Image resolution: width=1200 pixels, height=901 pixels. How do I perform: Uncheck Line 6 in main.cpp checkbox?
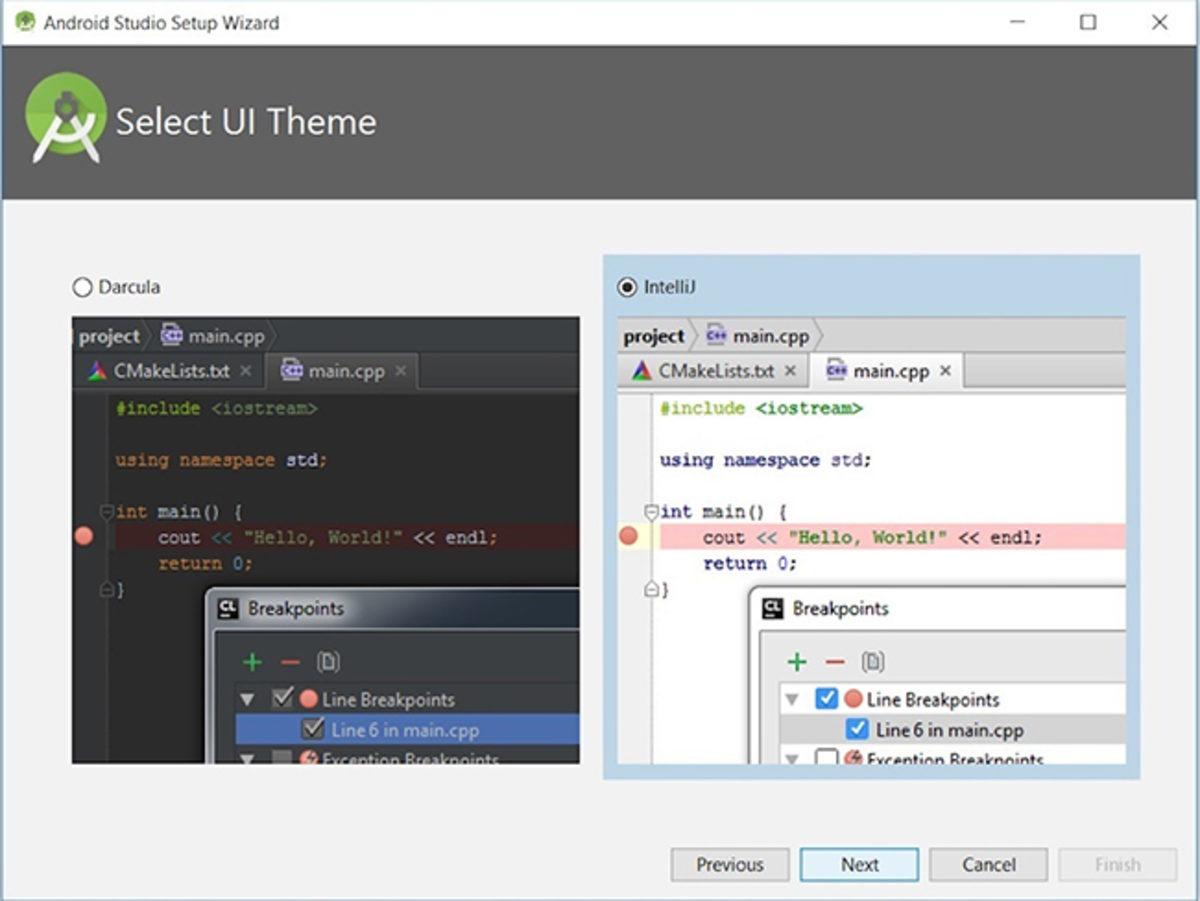(x=857, y=730)
